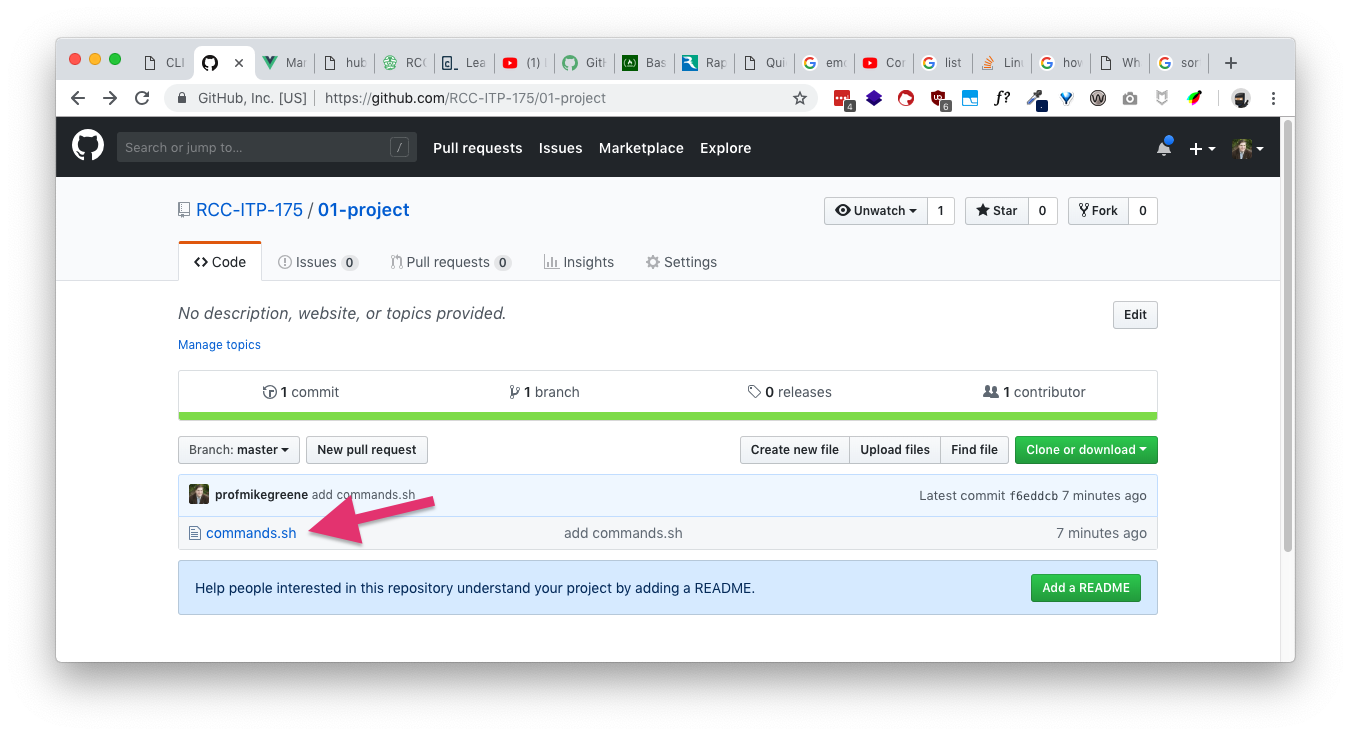Click New pull request button

367,450
